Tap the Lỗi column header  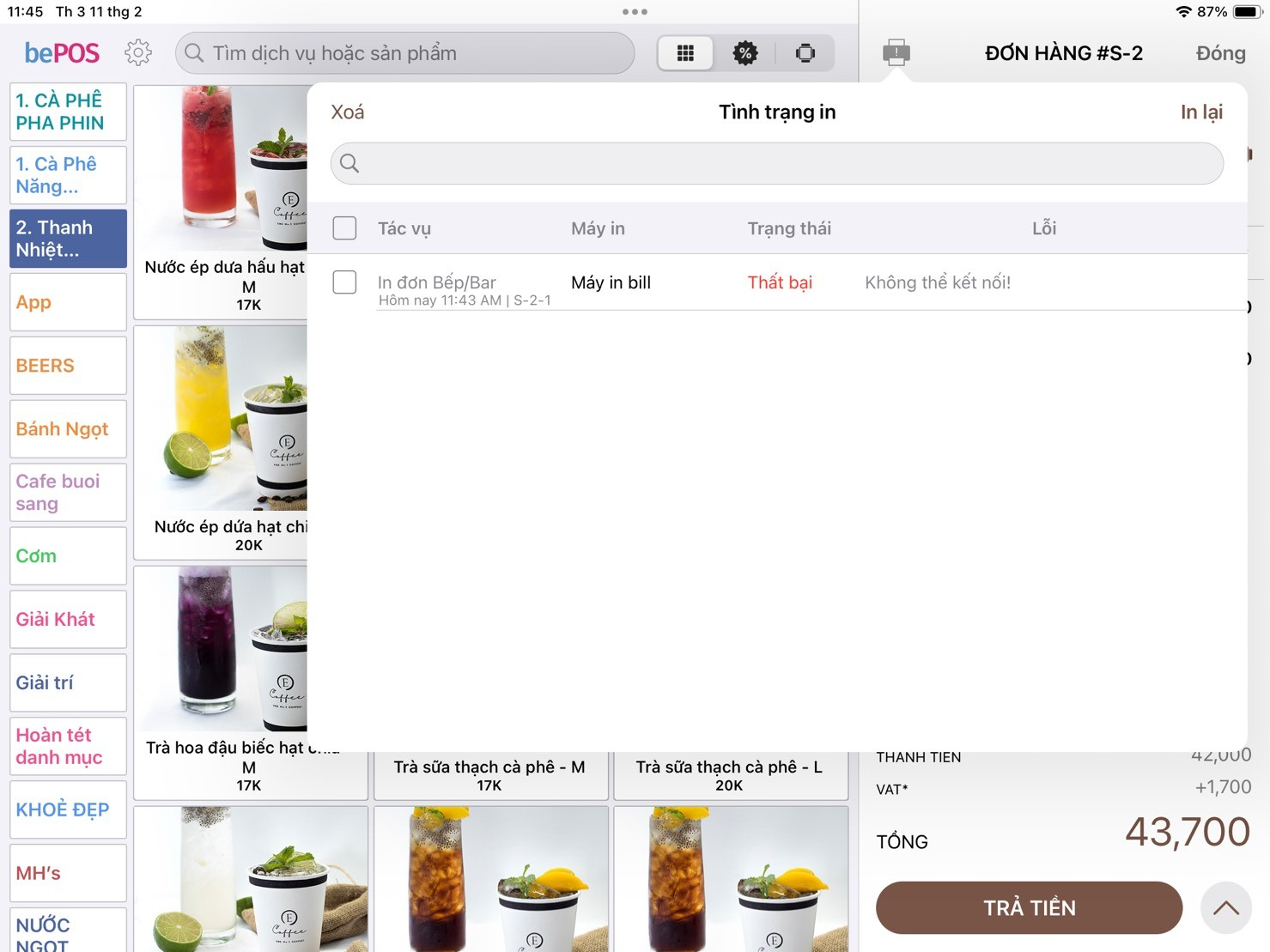(1044, 228)
